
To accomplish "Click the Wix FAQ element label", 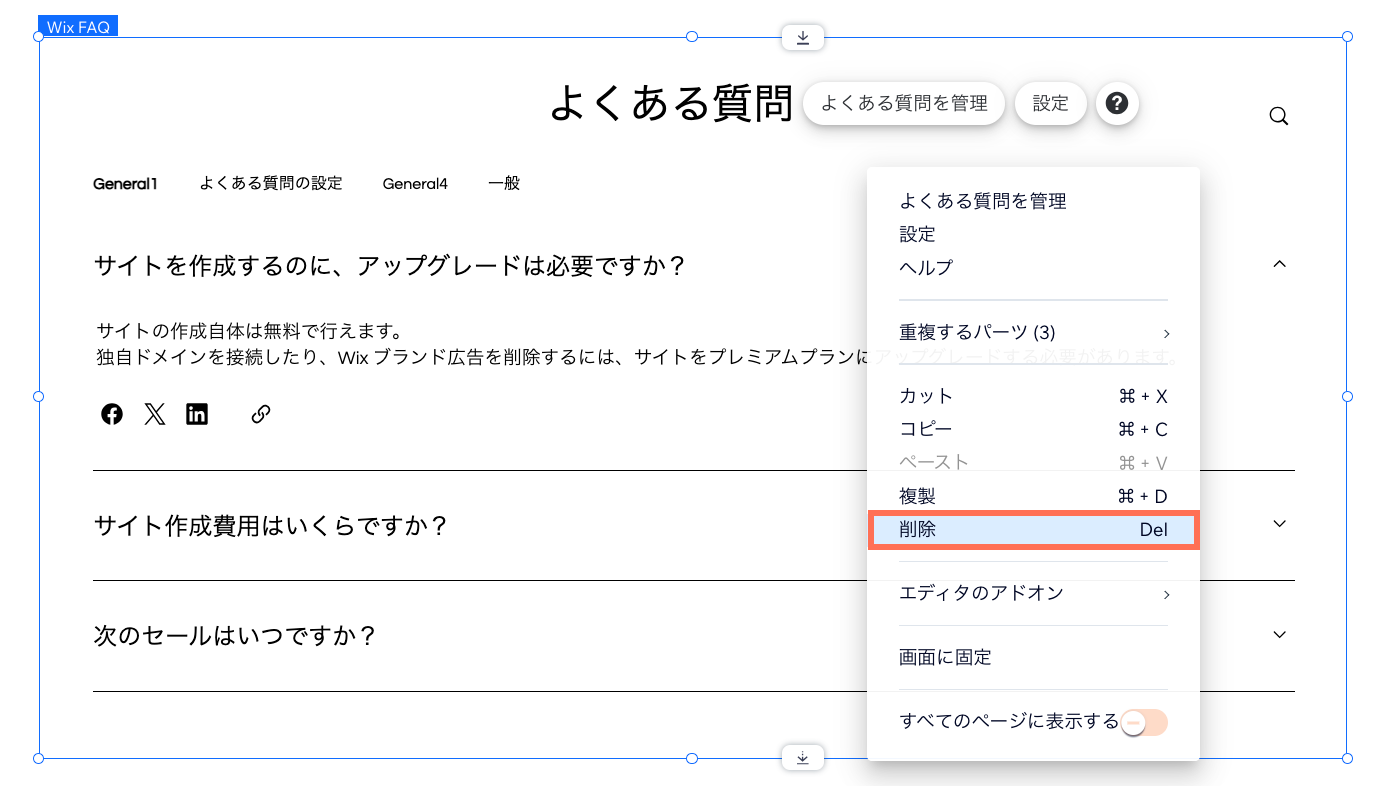I will tap(77, 26).
